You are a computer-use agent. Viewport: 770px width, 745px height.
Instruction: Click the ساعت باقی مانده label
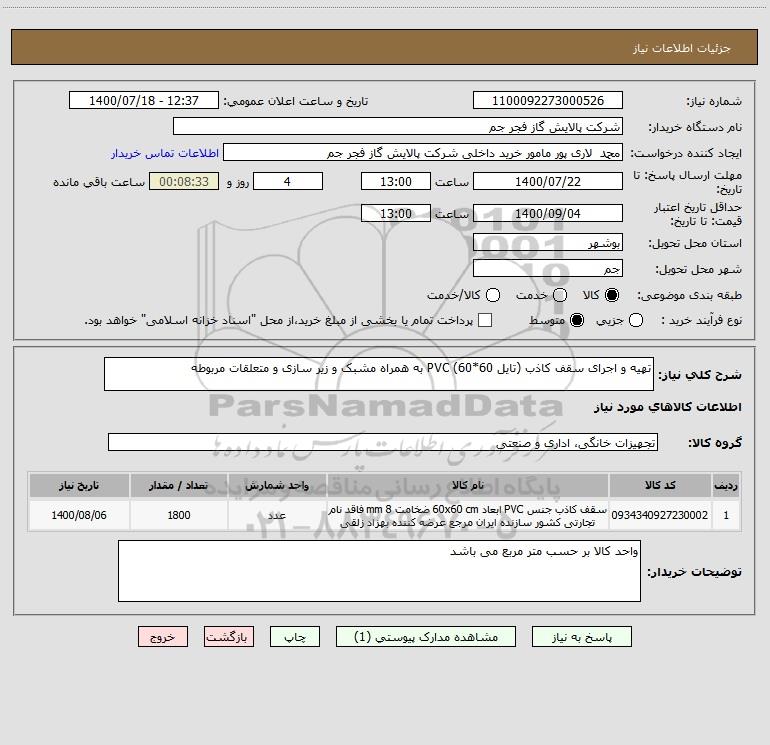[x=99, y=182]
